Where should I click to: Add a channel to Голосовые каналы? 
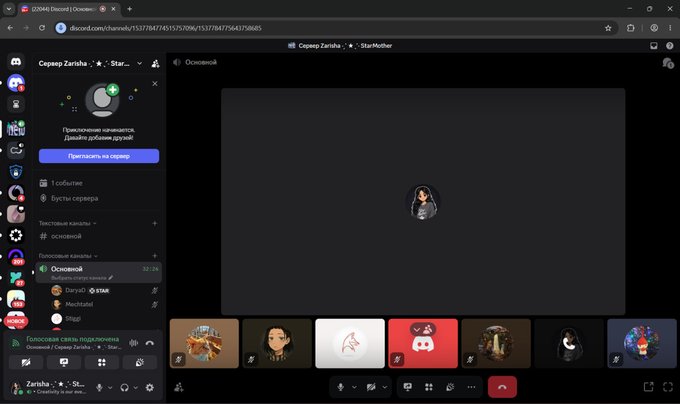[x=154, y=256]
